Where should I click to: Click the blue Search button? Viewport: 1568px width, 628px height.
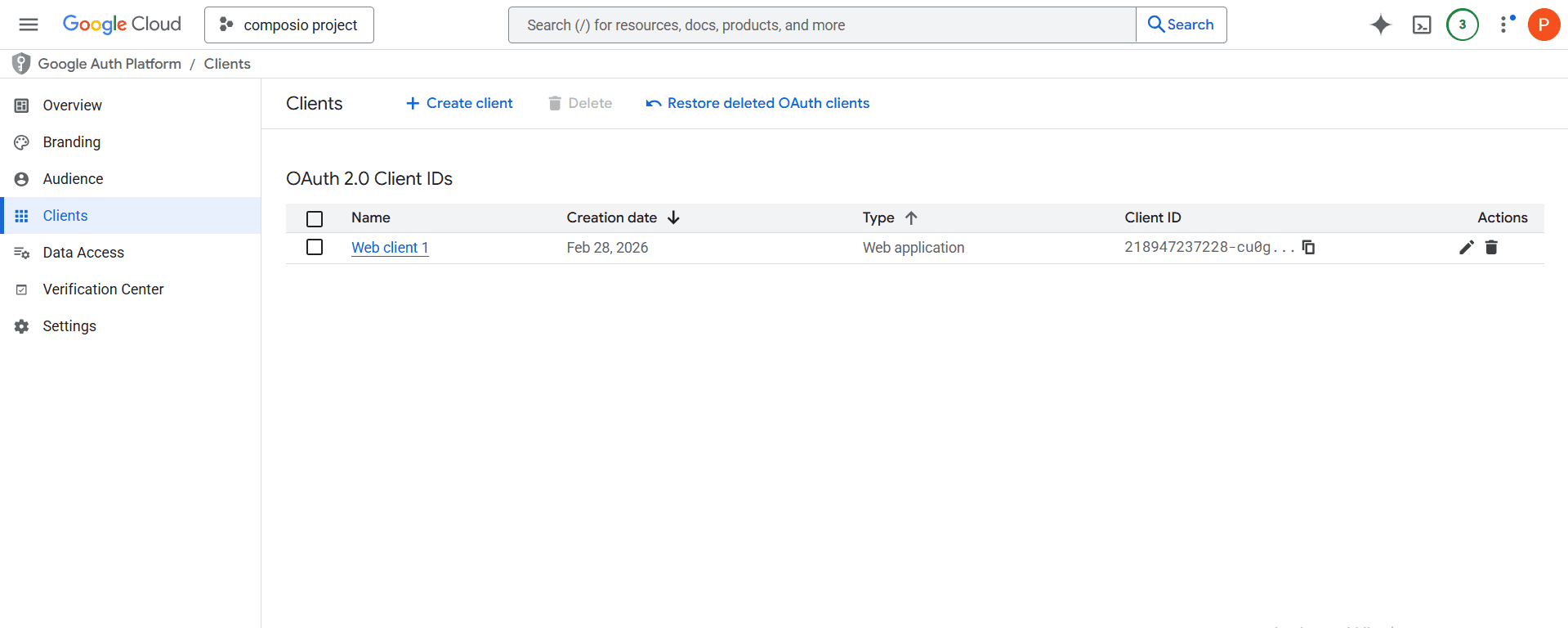point(1182,25)
